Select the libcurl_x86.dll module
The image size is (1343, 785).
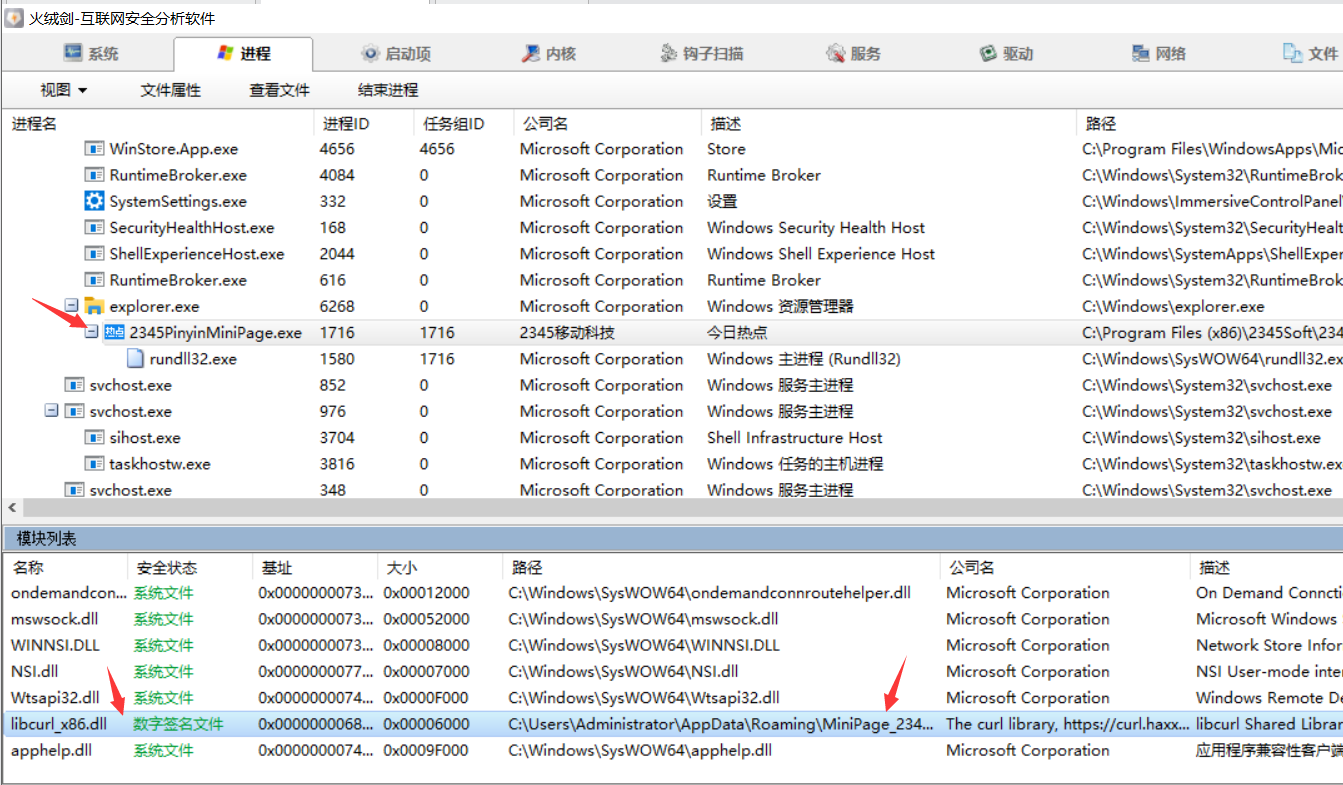pos(672,724)
